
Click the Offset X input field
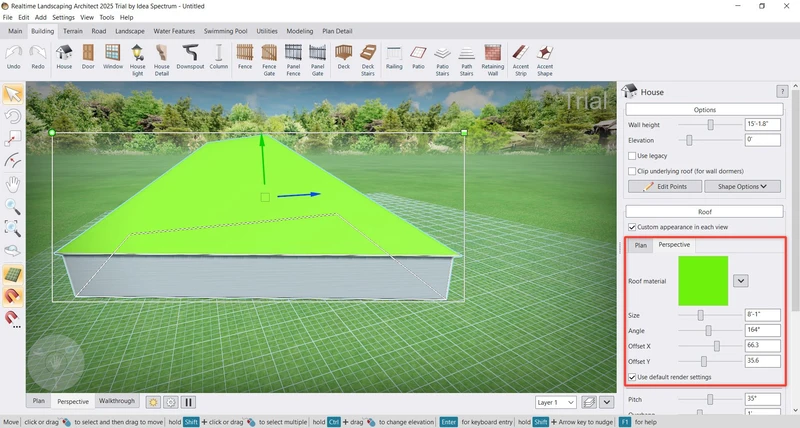[764, 345]
